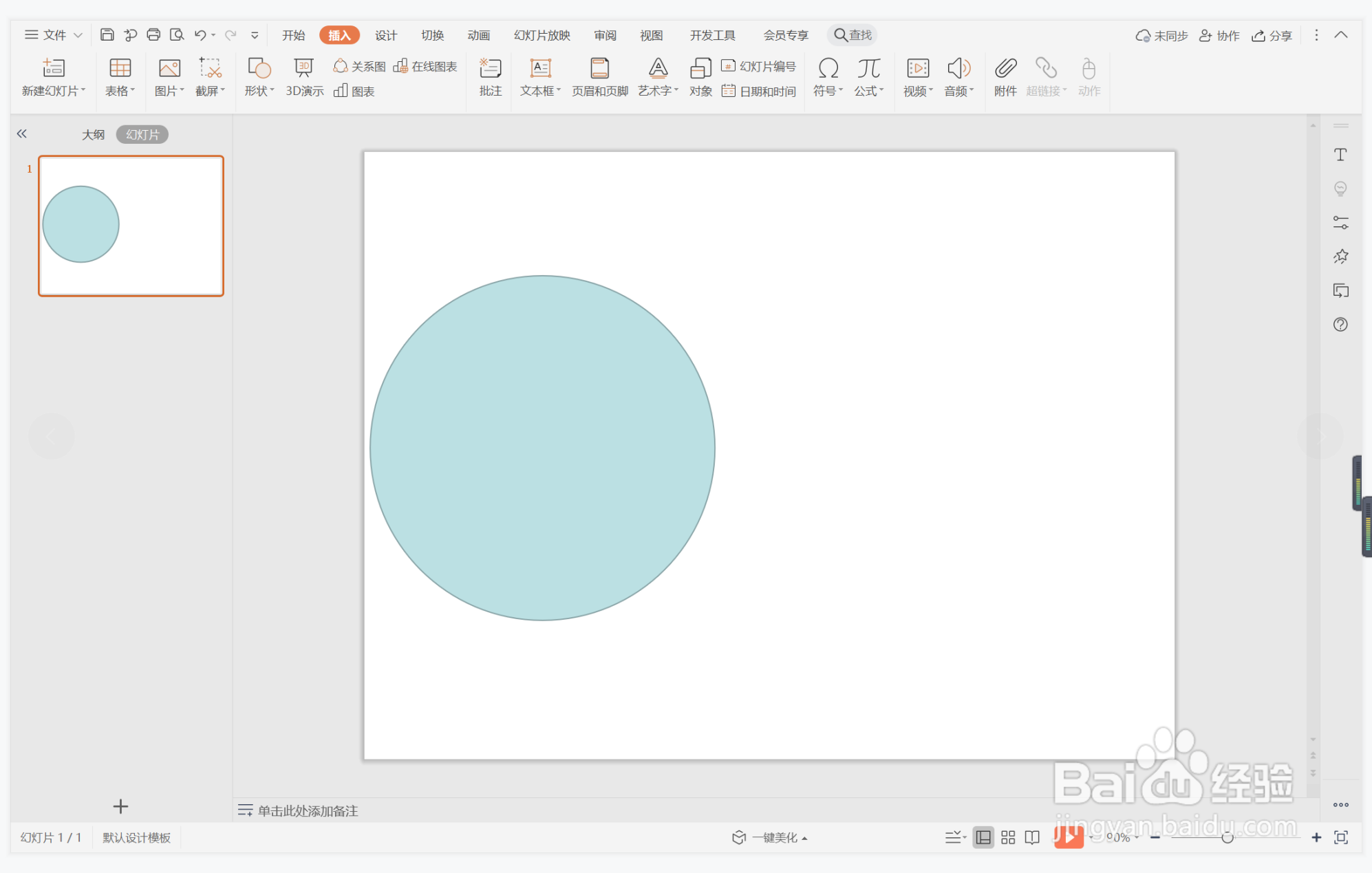Switch to reading view mode
The height and width of the screenshot is (873, 1372).
1032,837
